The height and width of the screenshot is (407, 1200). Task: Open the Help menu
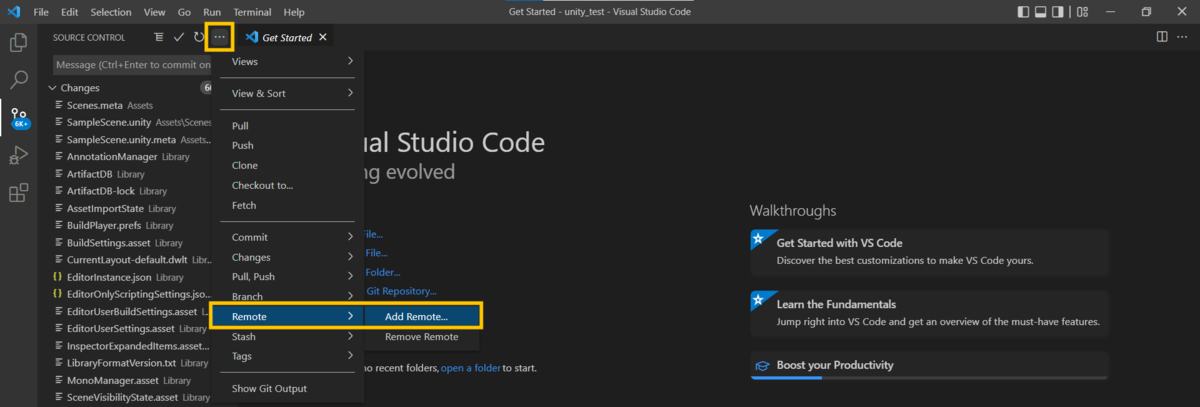294,12
